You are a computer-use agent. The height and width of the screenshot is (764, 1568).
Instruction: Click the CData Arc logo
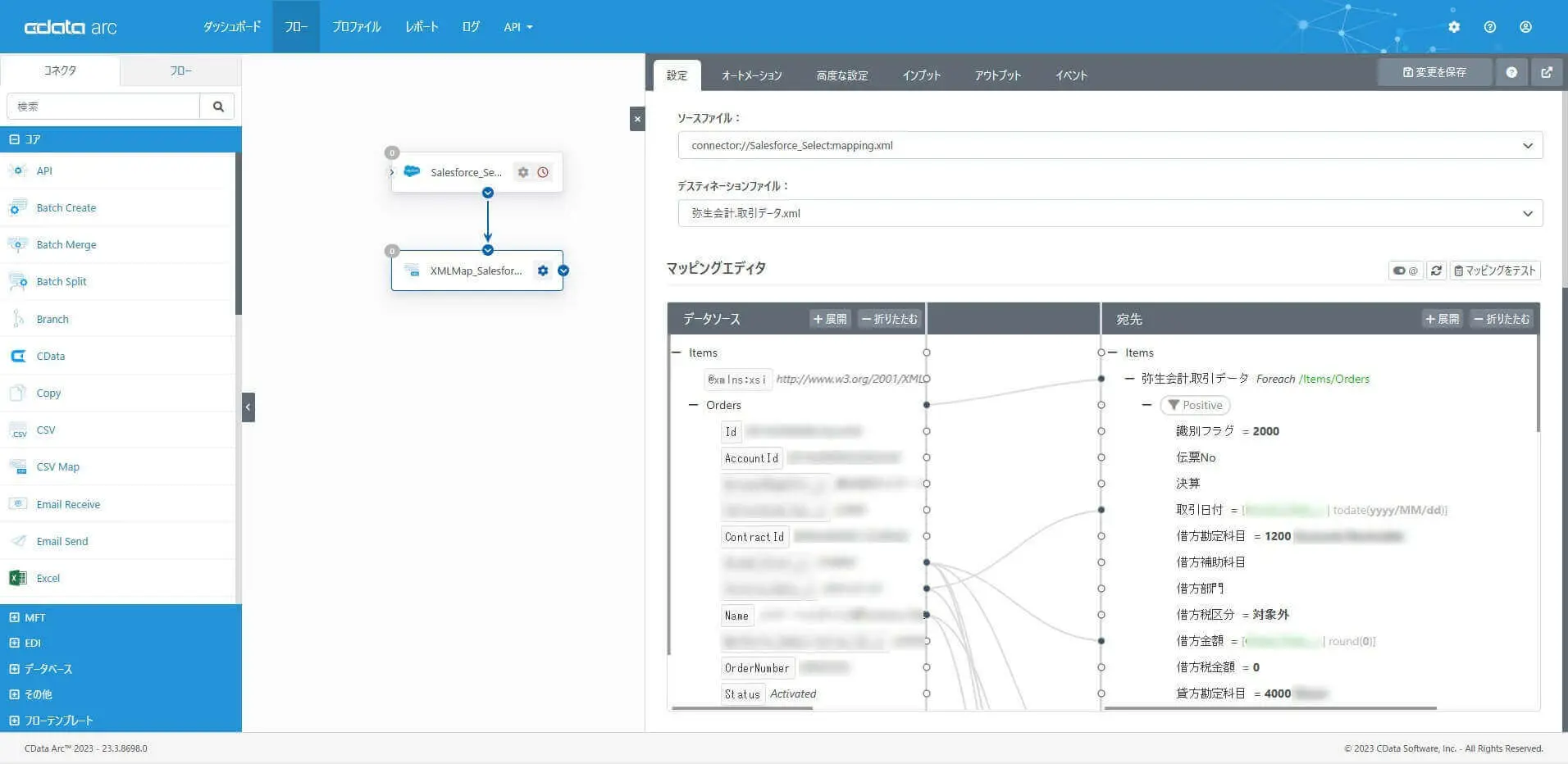click(71, 27)
